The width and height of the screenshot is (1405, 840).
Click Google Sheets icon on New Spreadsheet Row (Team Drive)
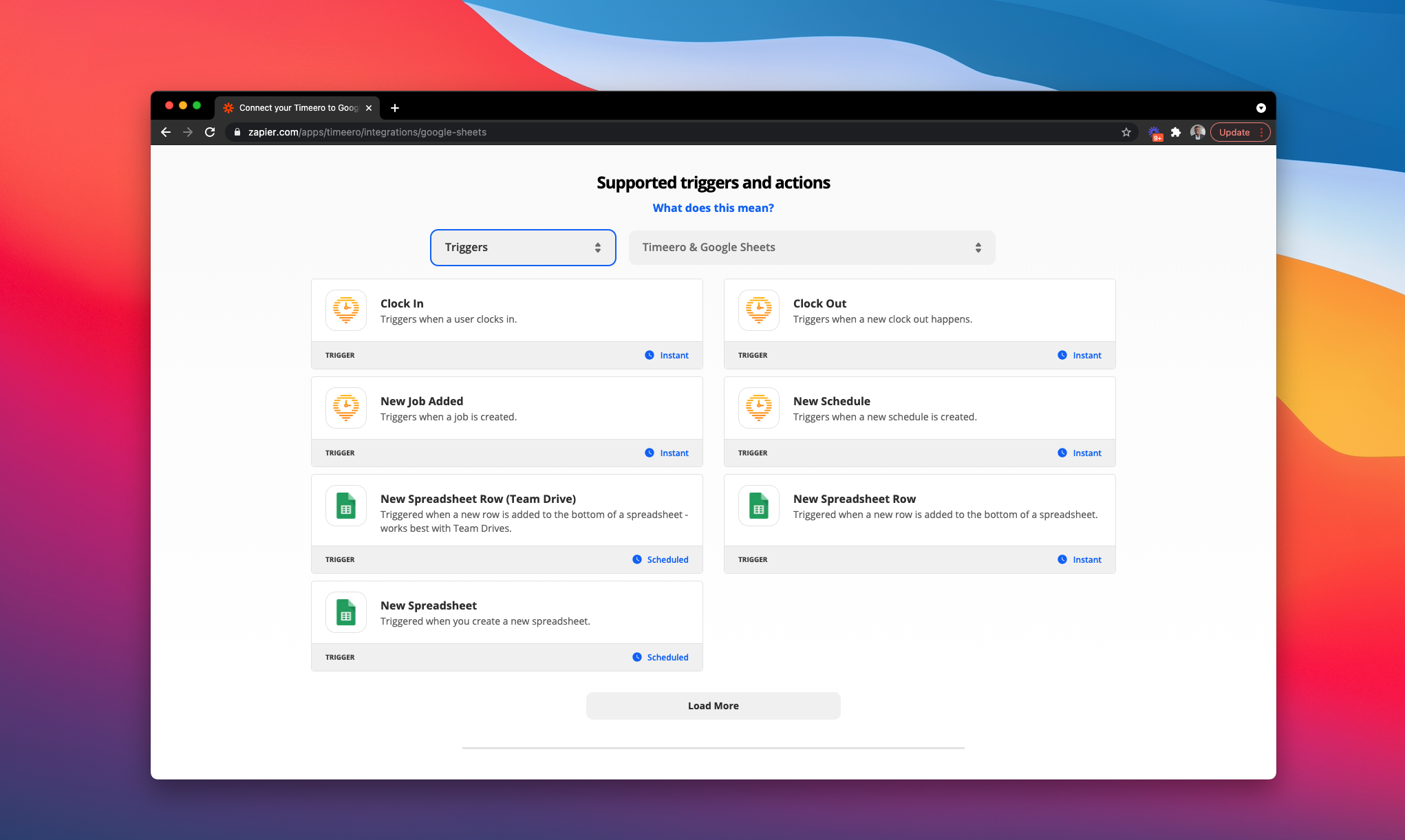[346, 506]
